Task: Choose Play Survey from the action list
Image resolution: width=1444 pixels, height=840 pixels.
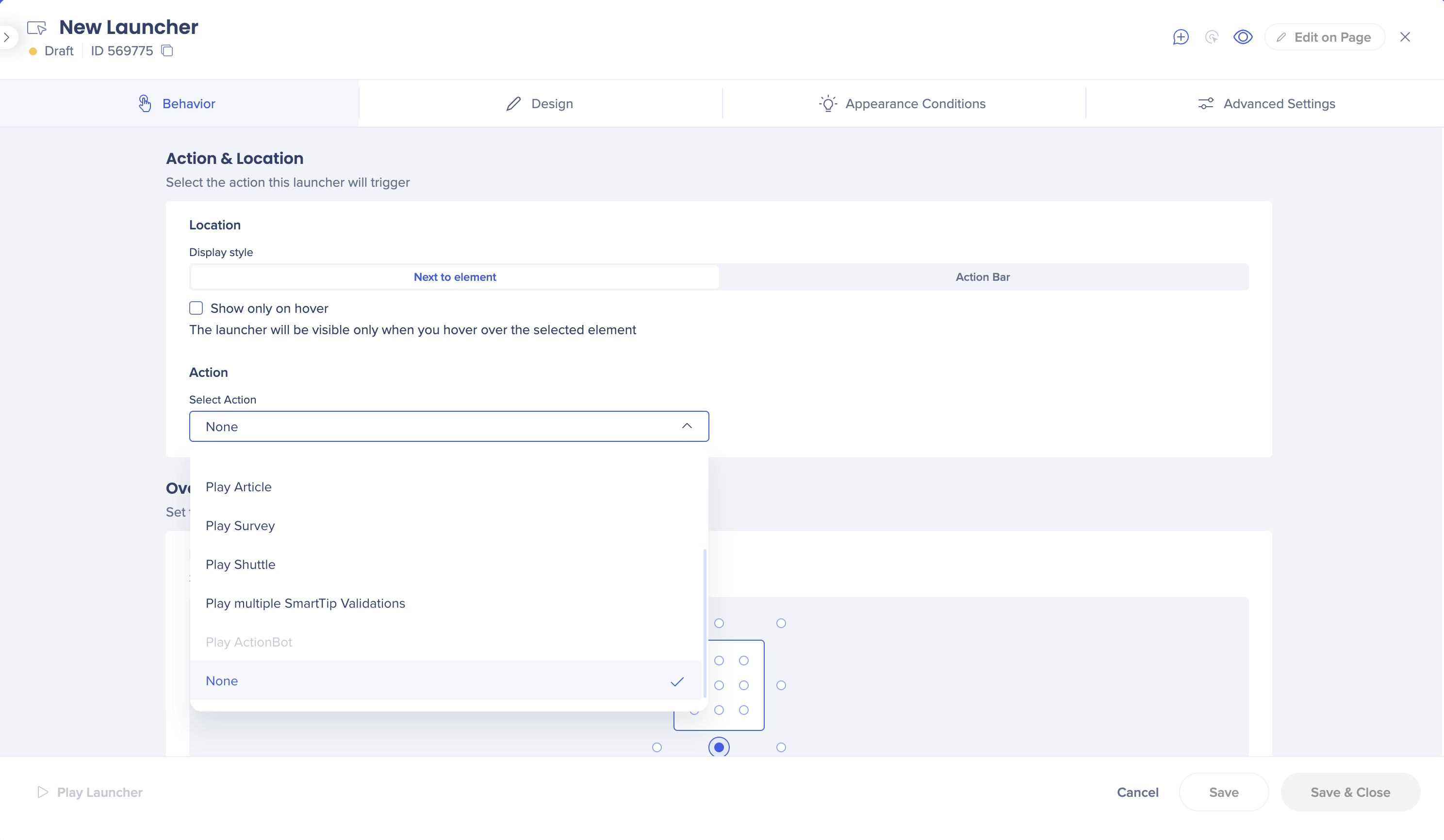Action: click(240, 526)
